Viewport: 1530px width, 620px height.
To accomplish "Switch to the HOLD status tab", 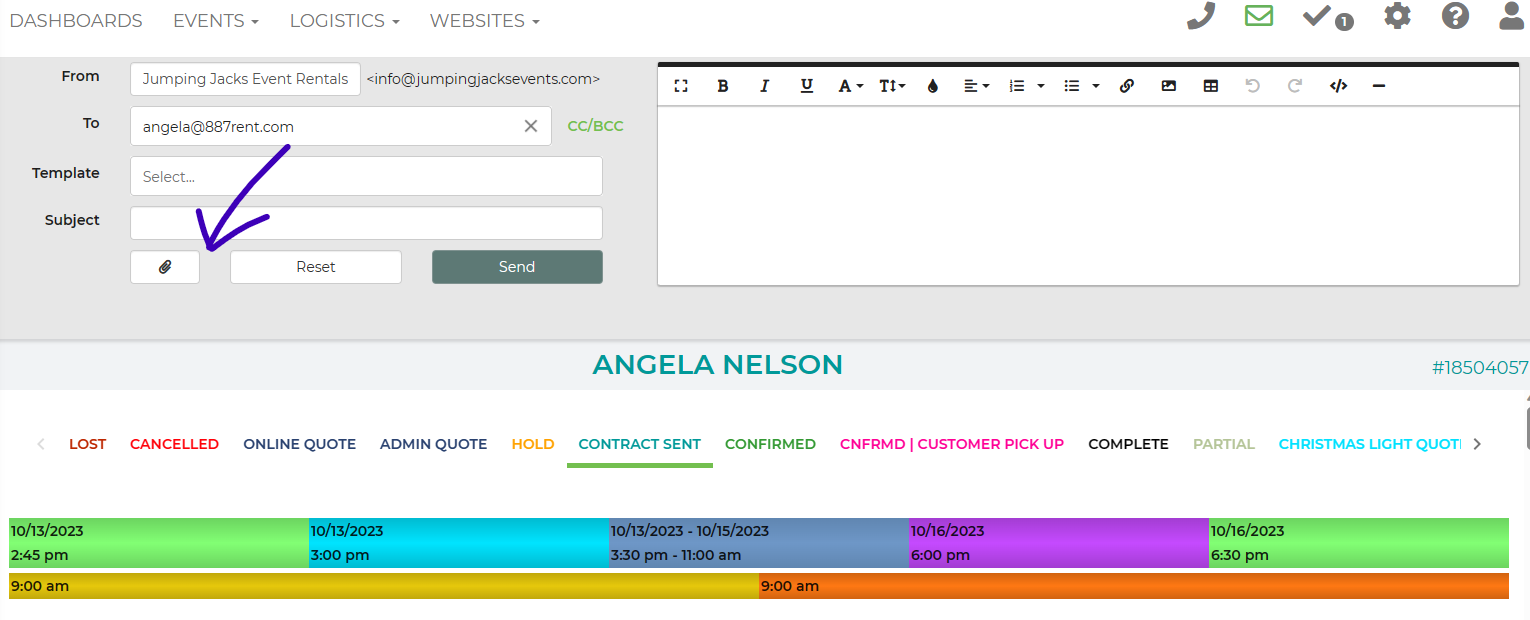I will click(x=532, y=444).
